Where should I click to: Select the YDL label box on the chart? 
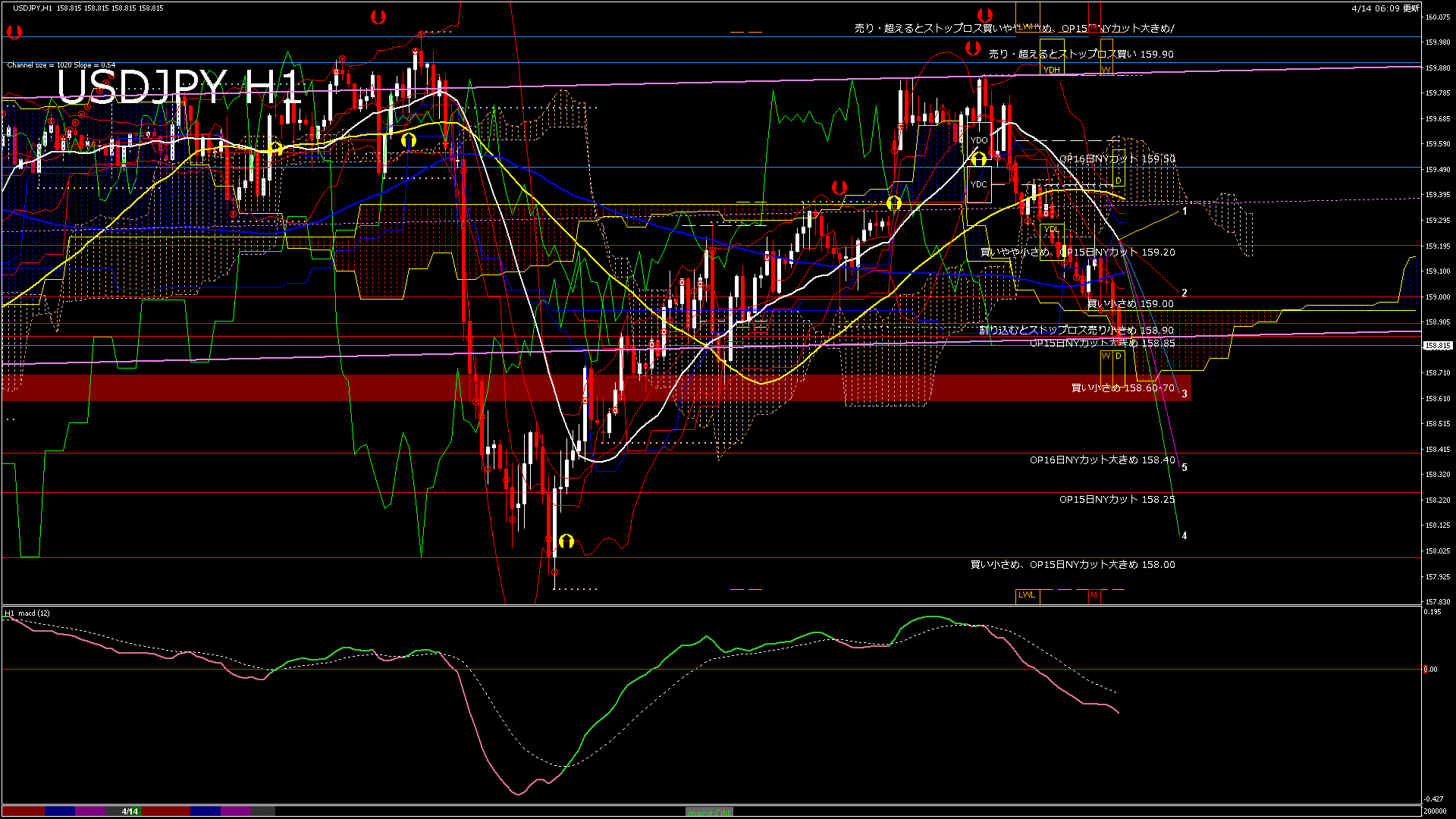pos(1052,230)
